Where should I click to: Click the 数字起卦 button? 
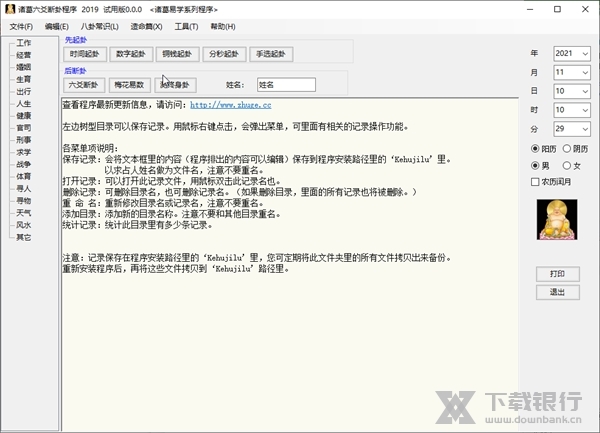coord(131,54)
